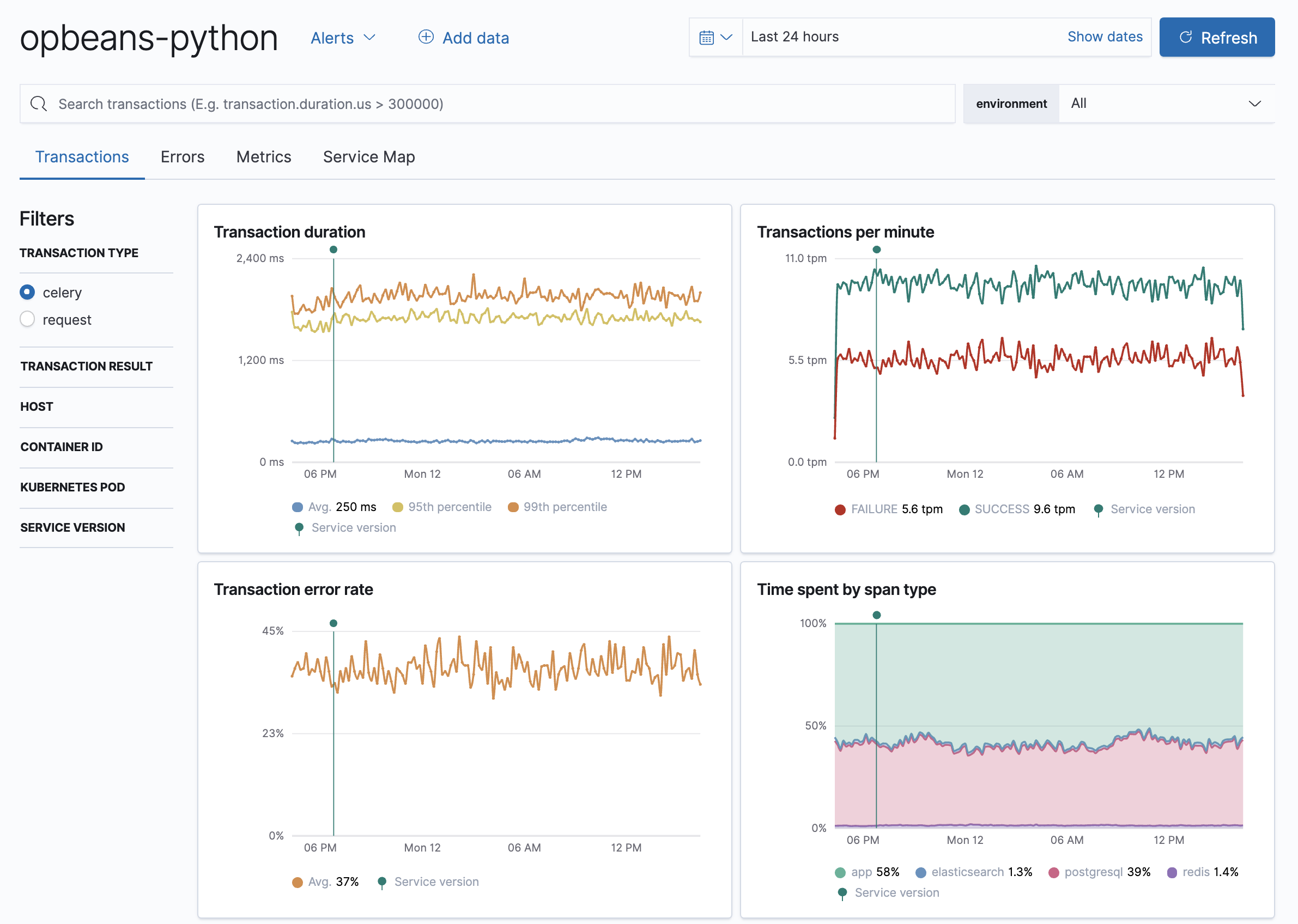Switch to the Errors tab
The height and width of the screenshot is (924, 1298).
pyautogui.click(x=182, y=156)
